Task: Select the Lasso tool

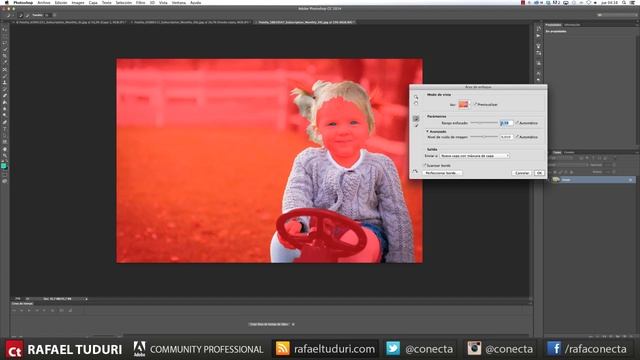Action: pyautogui.click(x=4, y=43)
